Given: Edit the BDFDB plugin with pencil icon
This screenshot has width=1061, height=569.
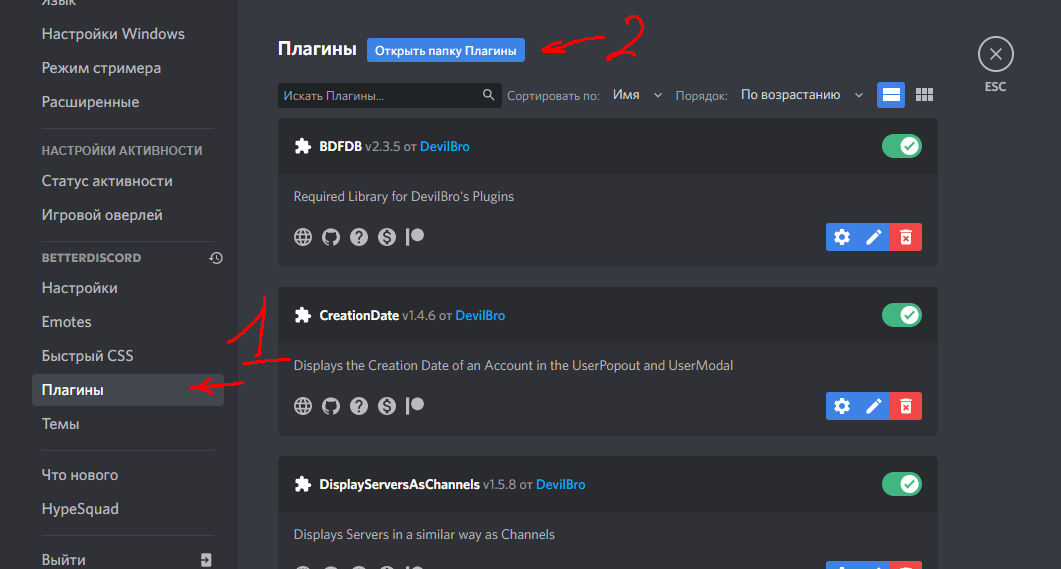Looking at the screenshot, I should click(x=874, y=237).
